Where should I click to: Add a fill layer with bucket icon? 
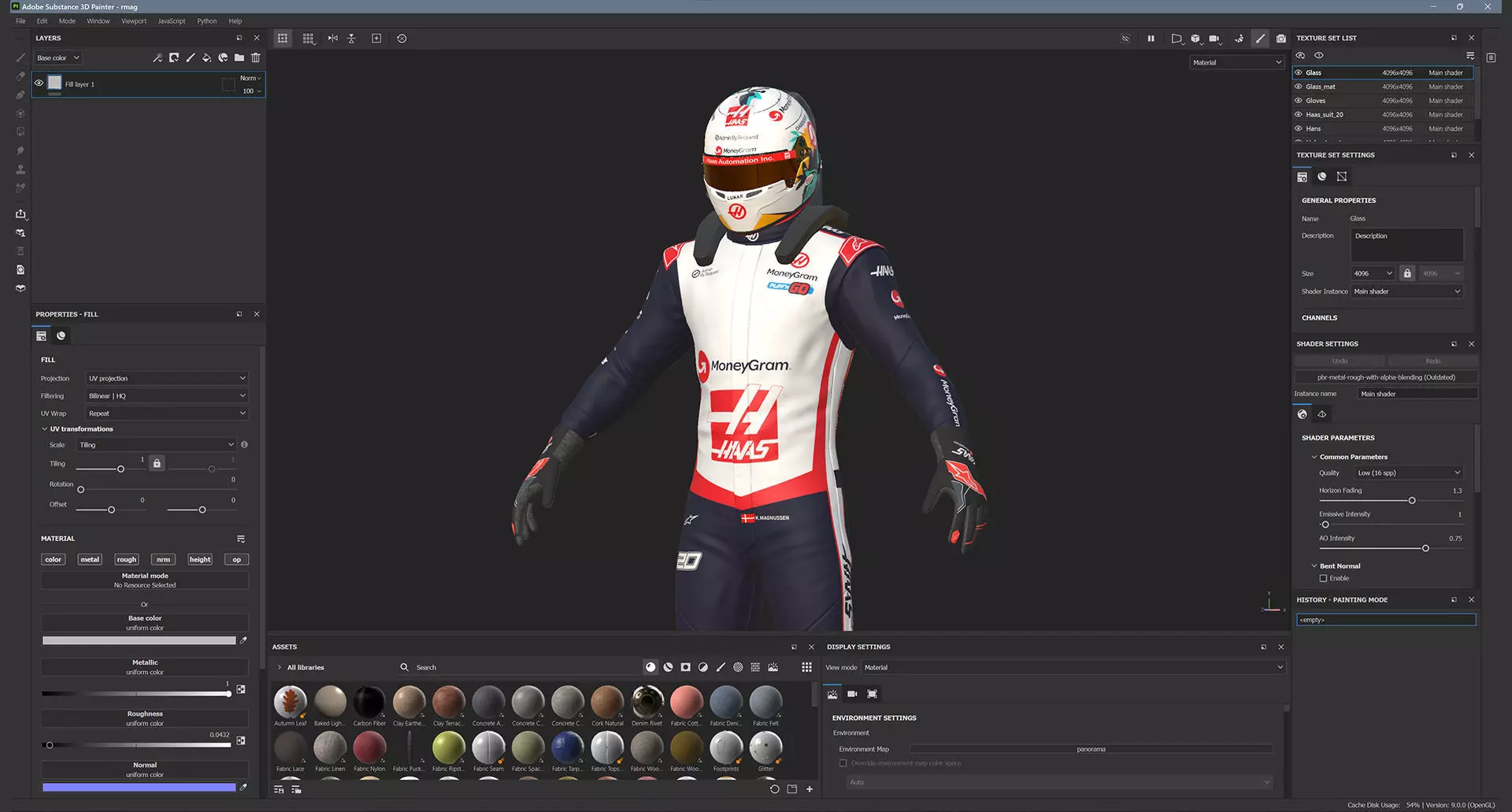206,57
